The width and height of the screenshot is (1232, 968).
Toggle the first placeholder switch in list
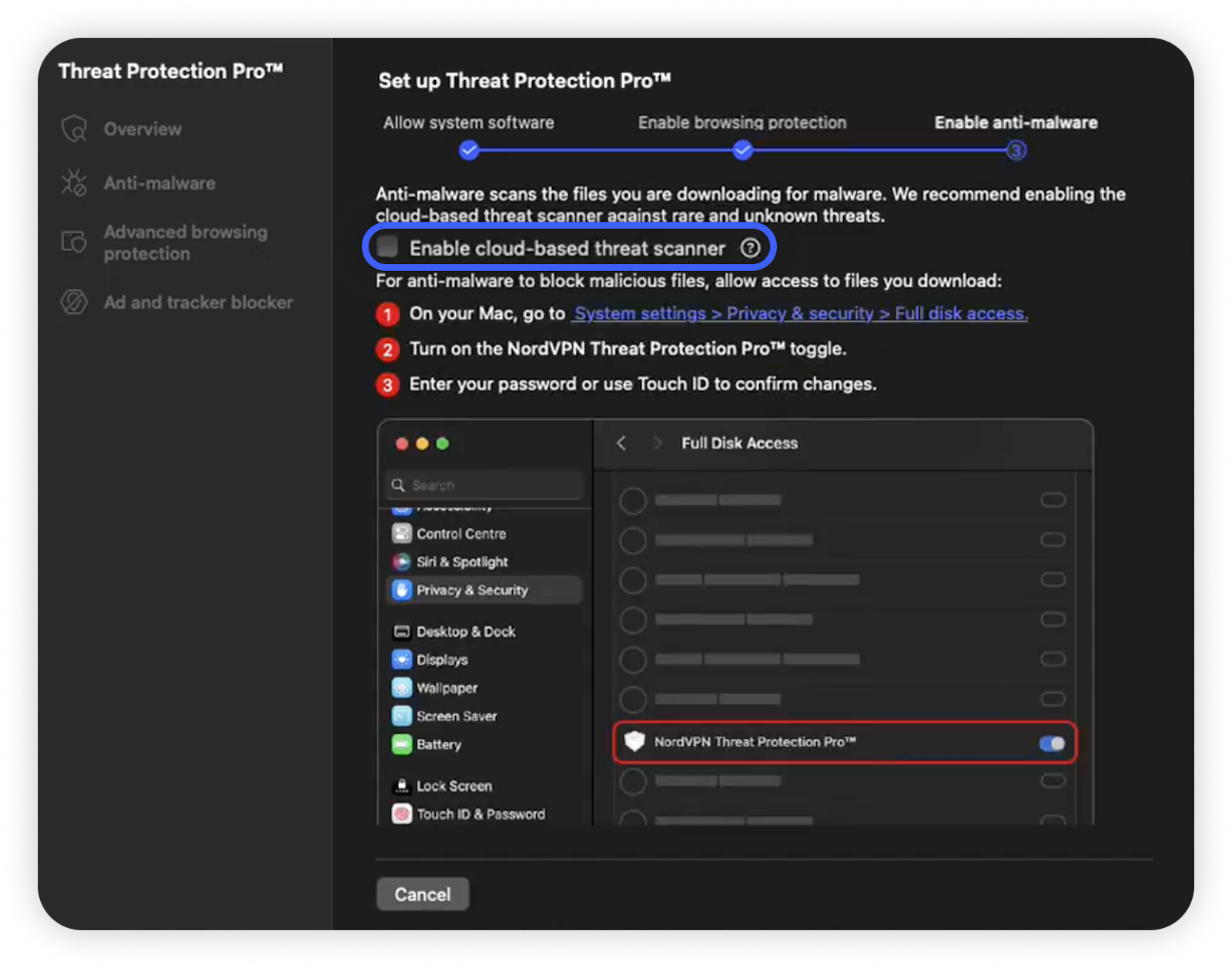[1053, 500]
